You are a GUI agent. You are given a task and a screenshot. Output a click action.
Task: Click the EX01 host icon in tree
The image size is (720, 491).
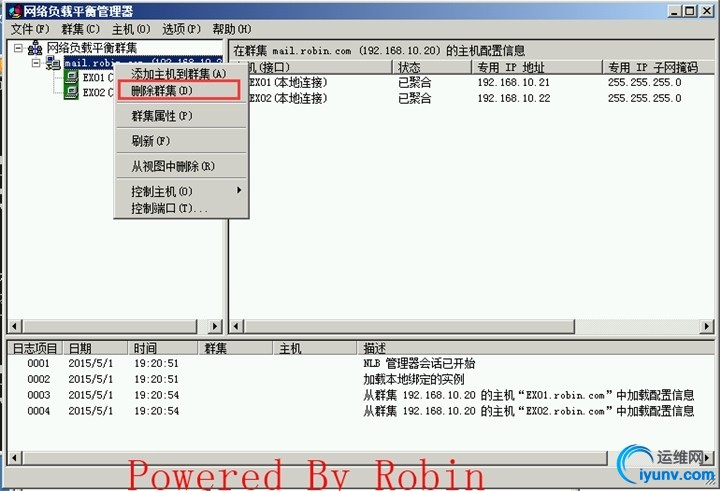(71, 77)
